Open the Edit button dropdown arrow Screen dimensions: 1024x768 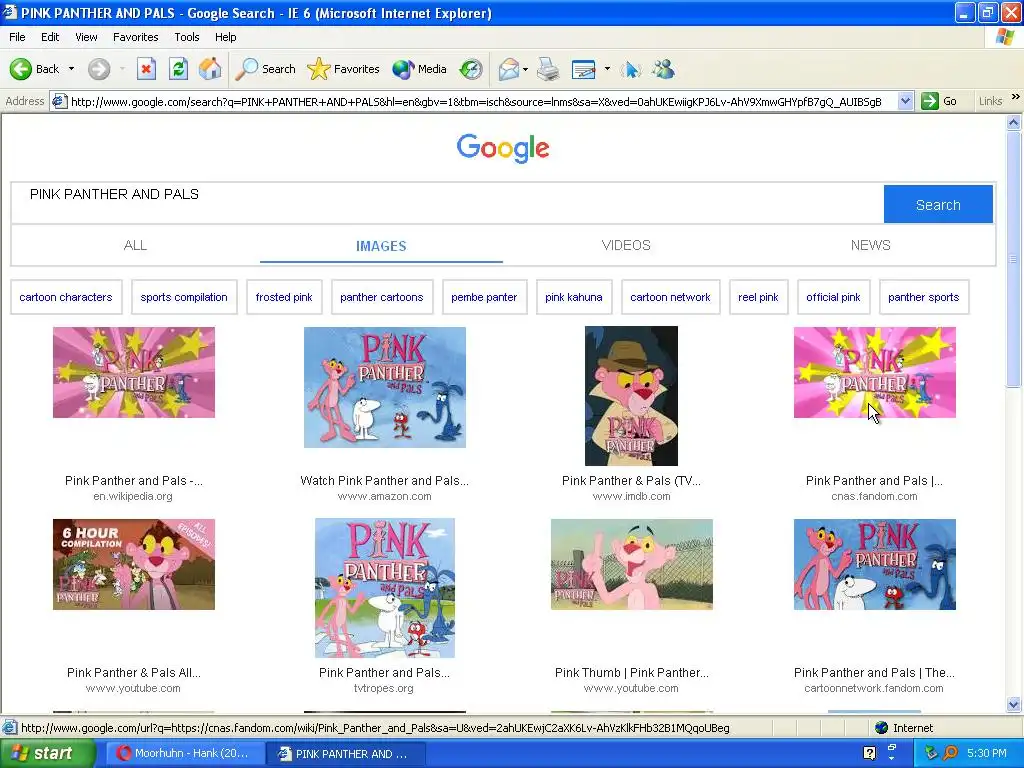pos(607,69)
